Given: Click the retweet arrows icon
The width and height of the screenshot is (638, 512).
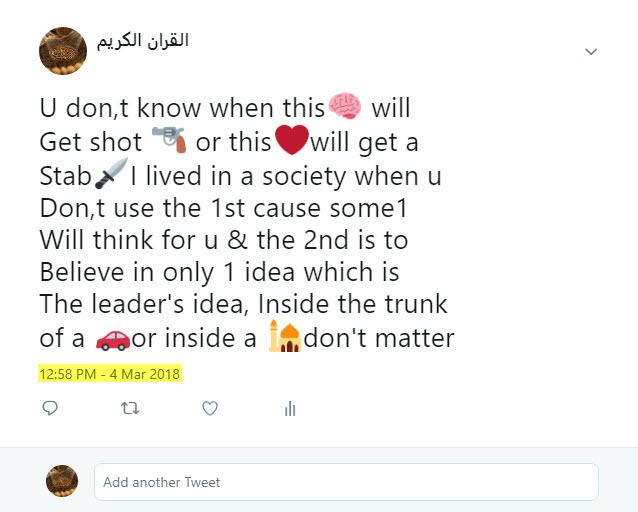Looking at the screenshot, I should (130, 408).
